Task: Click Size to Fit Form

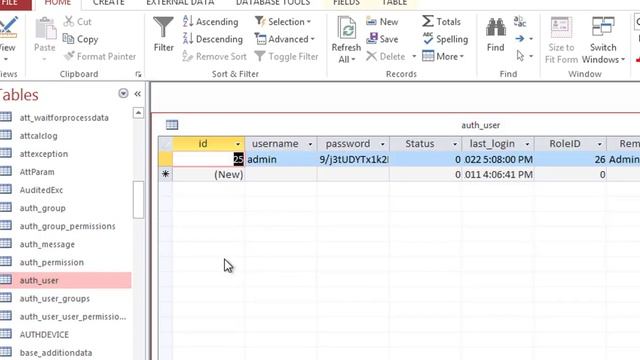Action: (x=561, y=40)
